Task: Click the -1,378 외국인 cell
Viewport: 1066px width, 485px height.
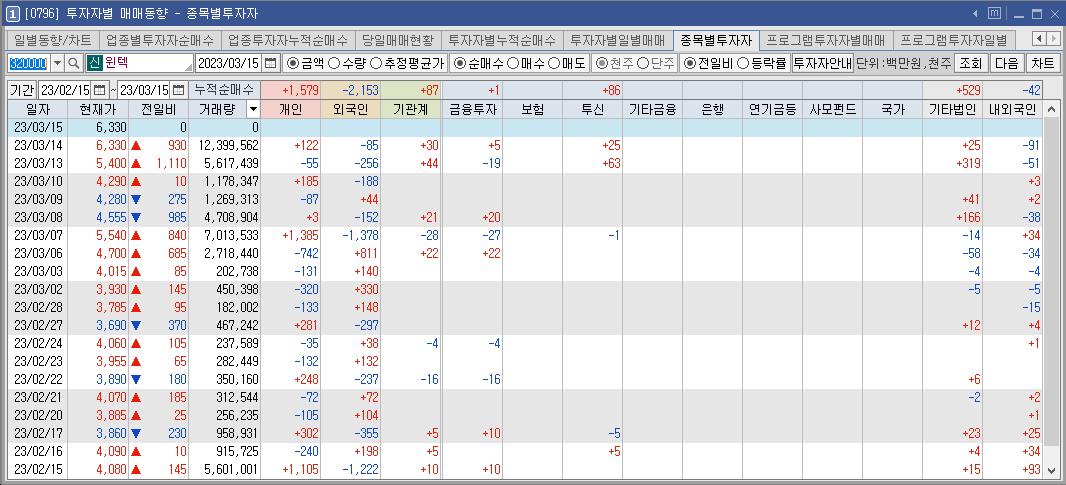Action: click(351, 235)
